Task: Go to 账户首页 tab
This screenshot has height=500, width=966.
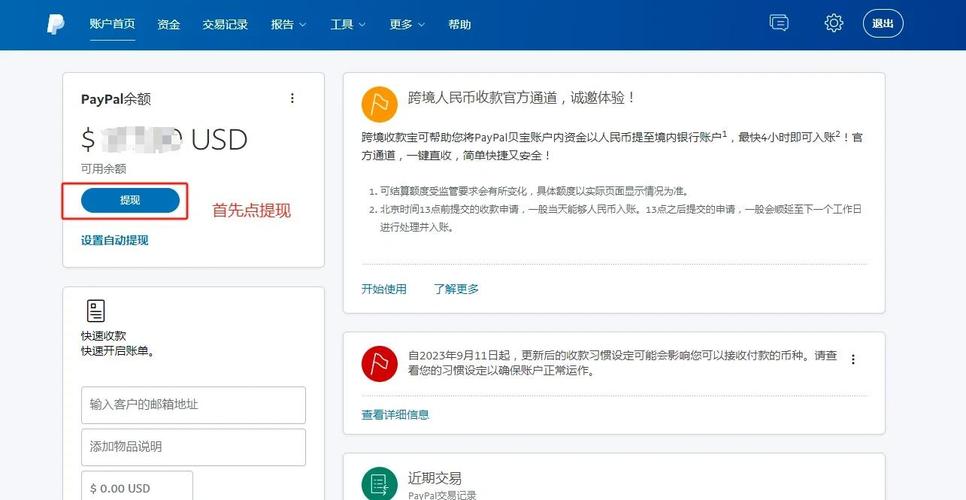Action: 112,25
